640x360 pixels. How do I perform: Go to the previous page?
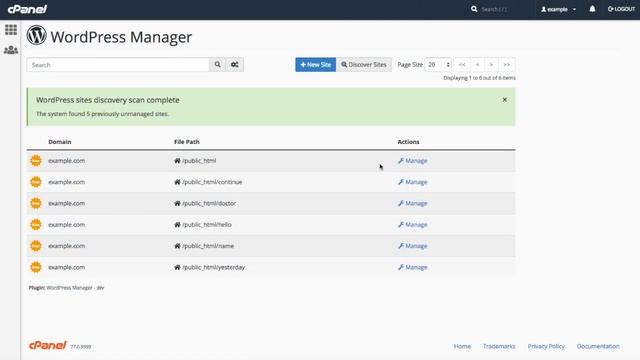(477, 64)
